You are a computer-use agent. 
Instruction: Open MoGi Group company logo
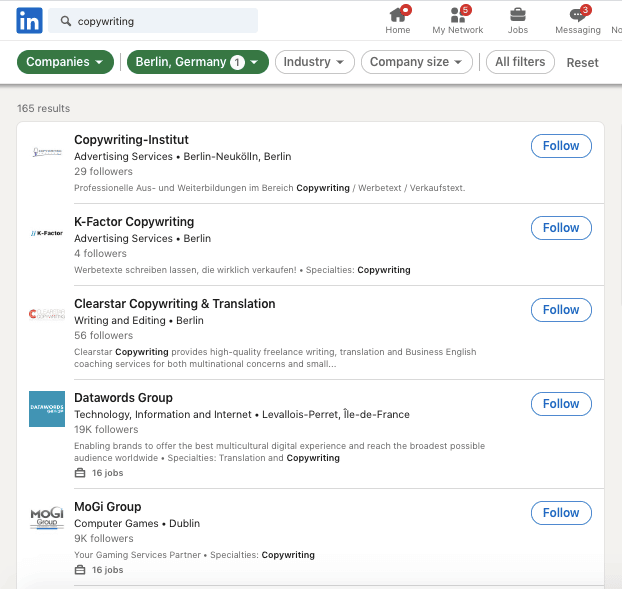point(47,518)
